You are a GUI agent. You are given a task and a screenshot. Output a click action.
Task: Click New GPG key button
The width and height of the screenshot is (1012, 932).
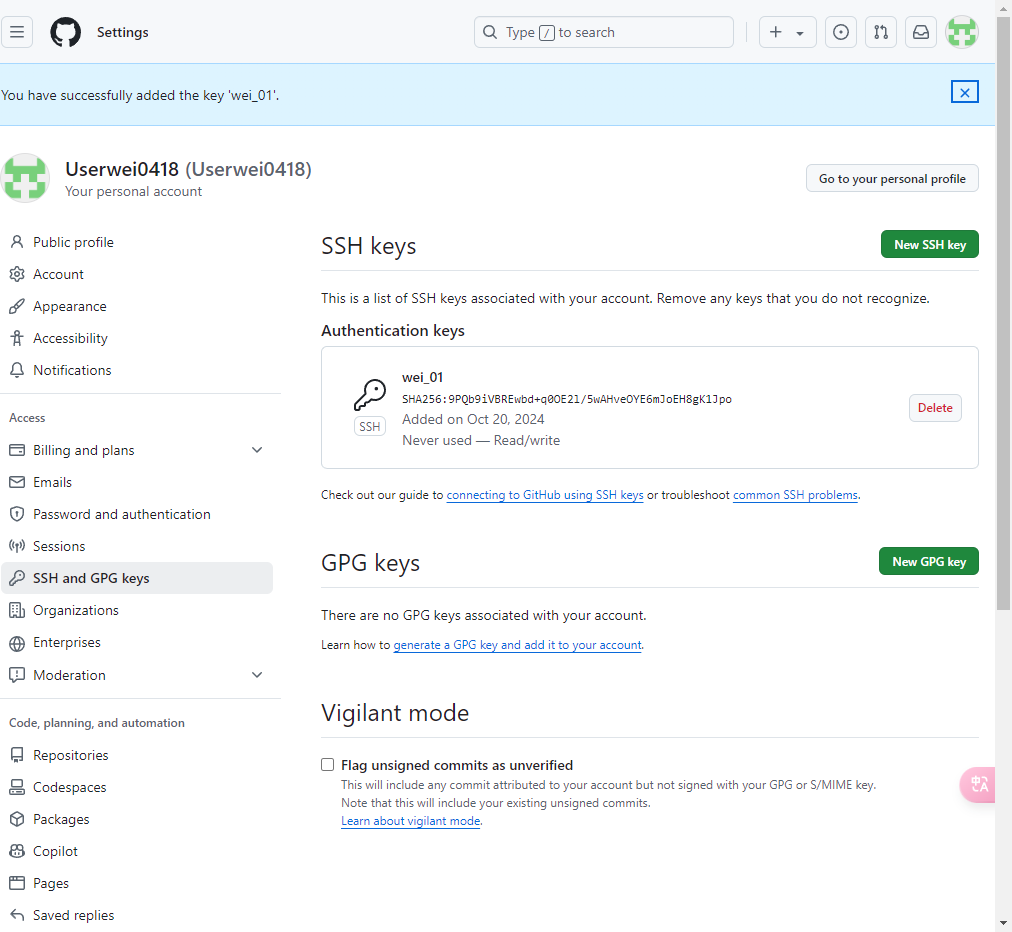pyautogui.click(x=929, y=562)
